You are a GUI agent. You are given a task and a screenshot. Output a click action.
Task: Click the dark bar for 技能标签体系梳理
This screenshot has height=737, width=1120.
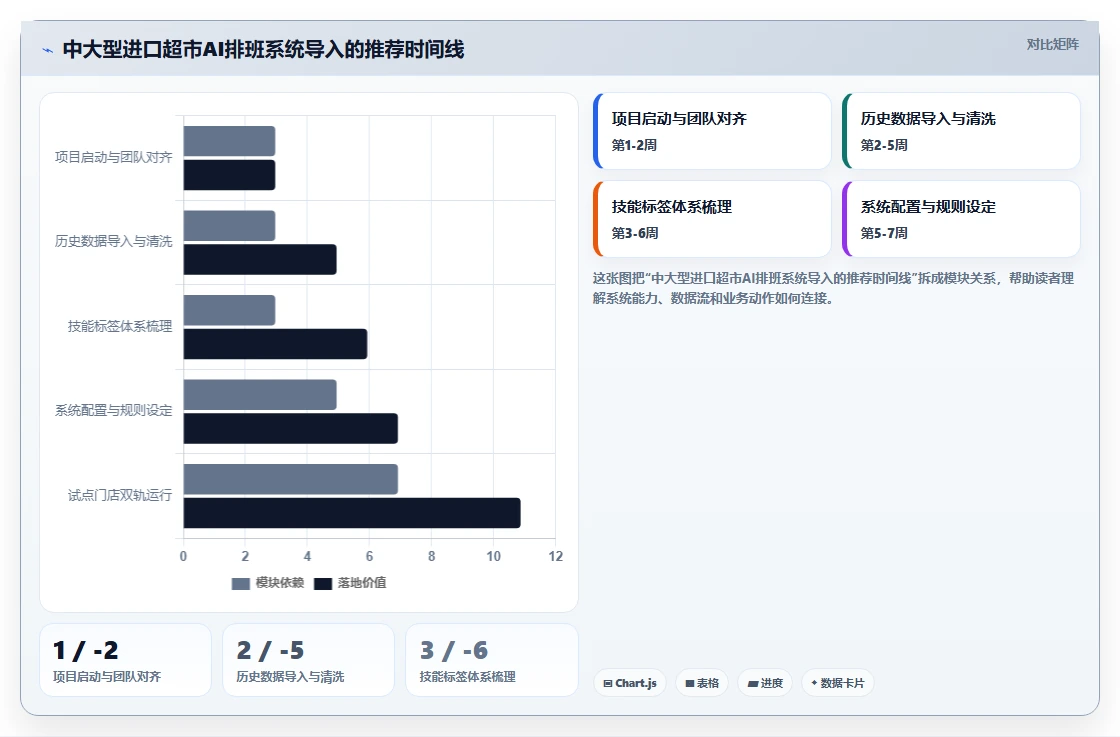(x=275, y=344)
